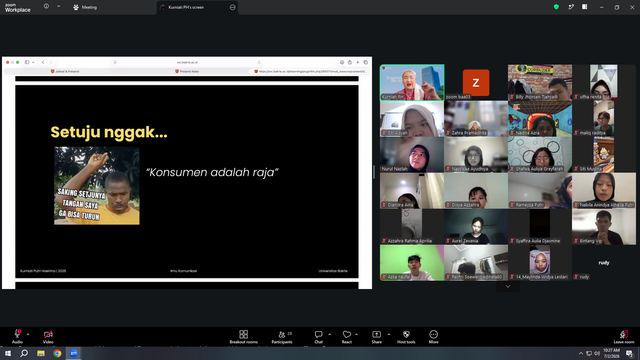This screenshot has height=360, width=640.
Task: Switch to the Meeting tab
Action: coord(85,7)
